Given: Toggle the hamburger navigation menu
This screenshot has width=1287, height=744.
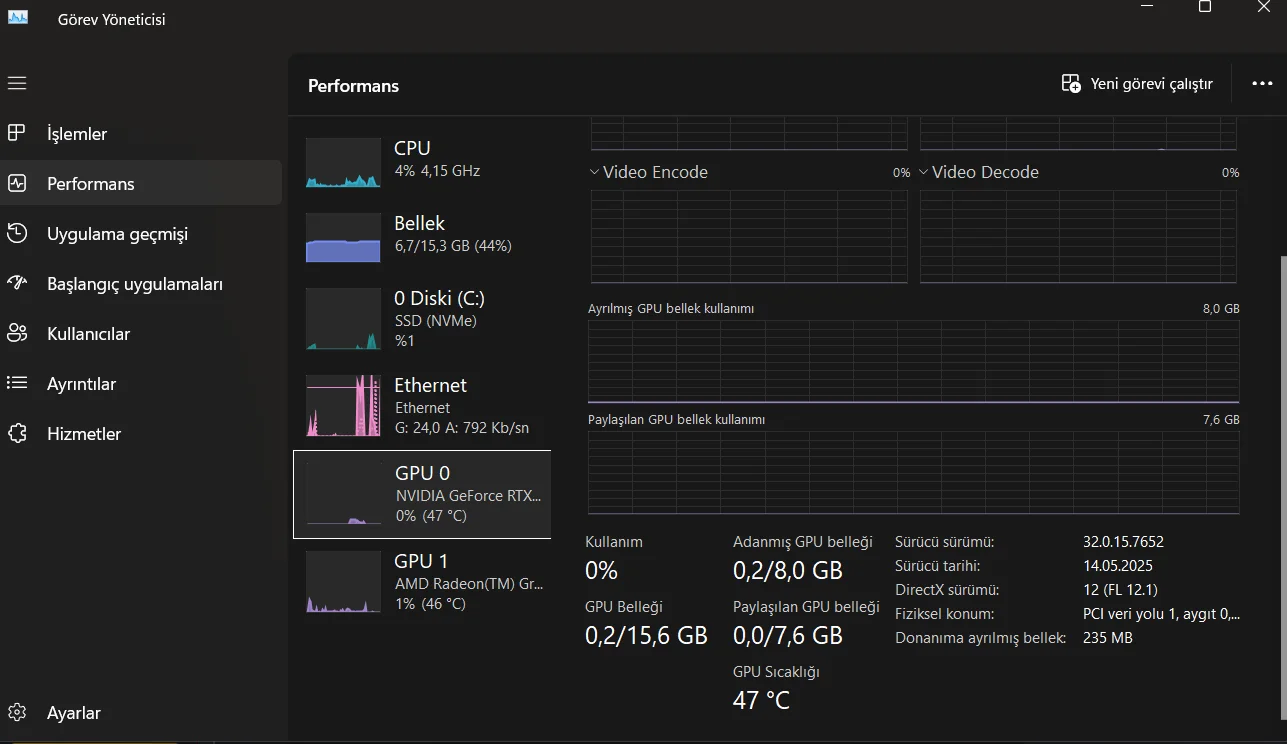Looking at the screenshot, I should [x=17, y=83].
